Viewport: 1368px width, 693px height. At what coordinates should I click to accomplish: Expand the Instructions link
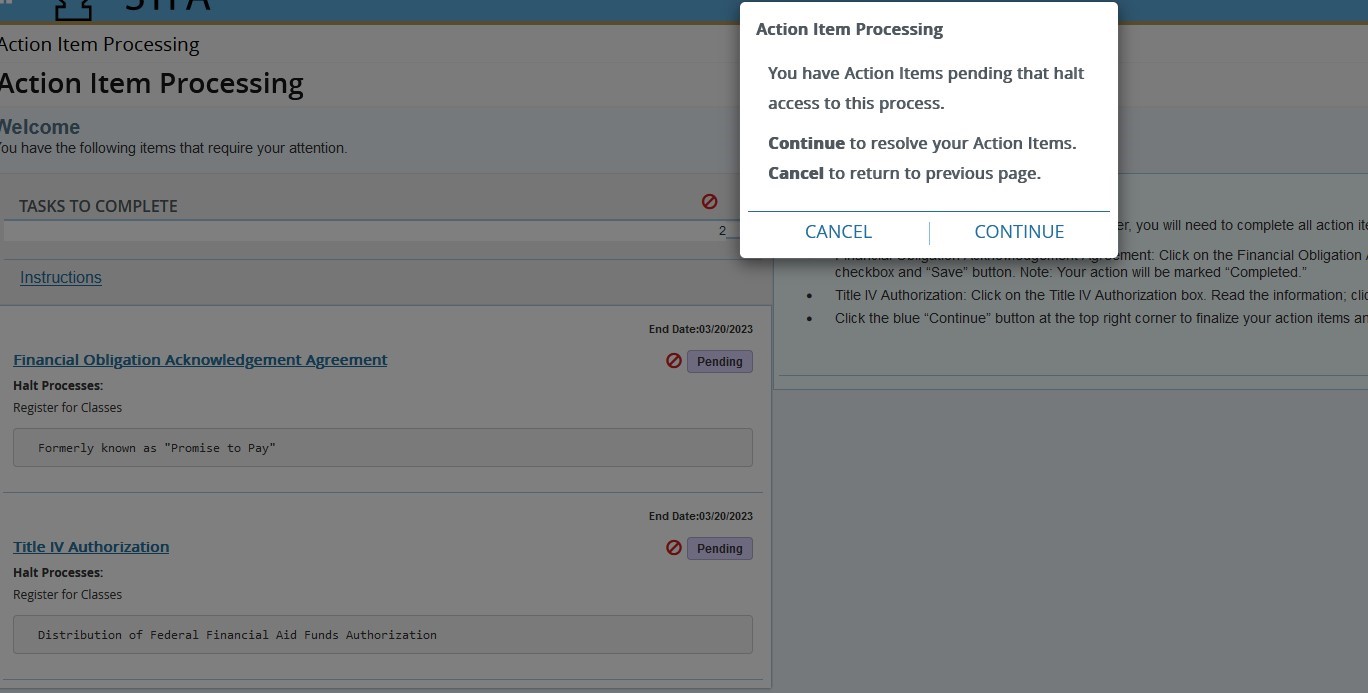61,278
